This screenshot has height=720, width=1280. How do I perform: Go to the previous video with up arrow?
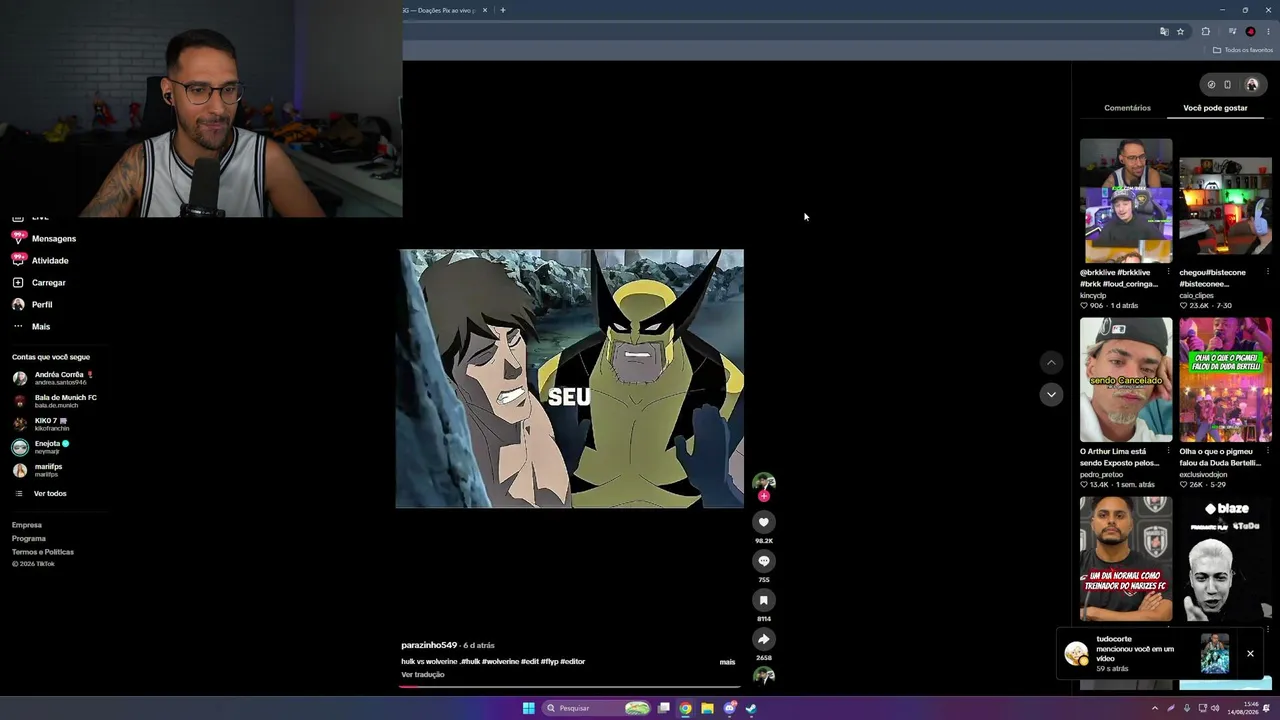[1051, 362]
